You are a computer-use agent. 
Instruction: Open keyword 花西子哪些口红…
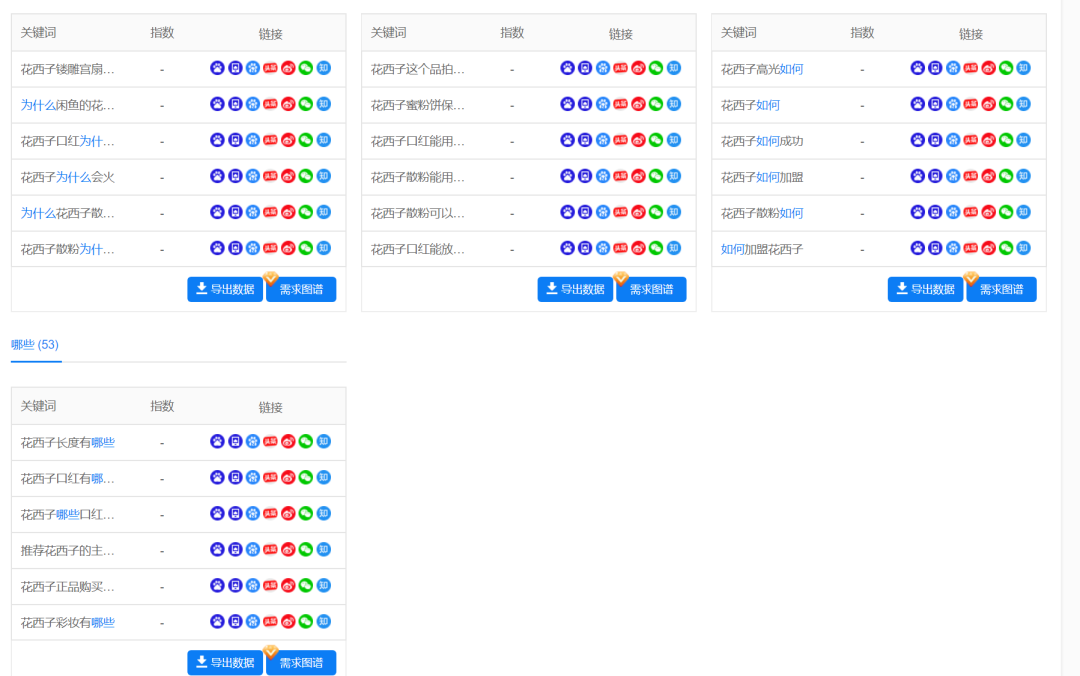[x=68, y=515]
